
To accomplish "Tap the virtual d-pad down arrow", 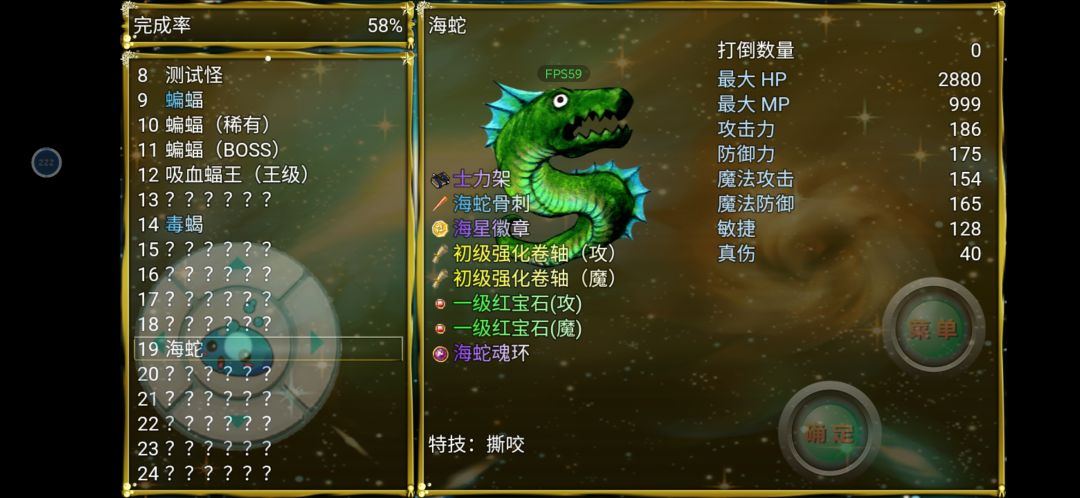I will point(238,421).
